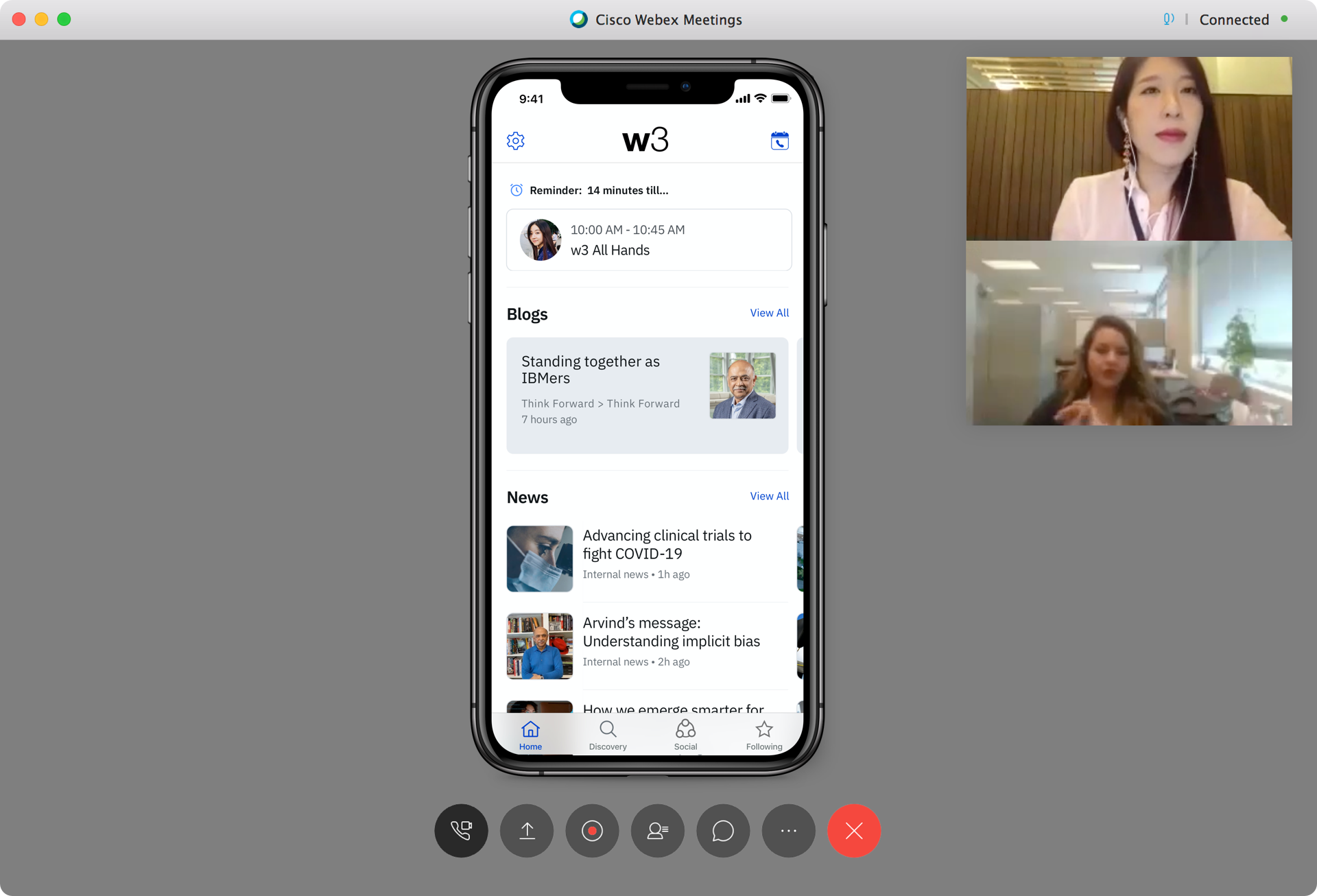Open the w3 All Hands meeting card
This screenshot has height=896, width=1317.
[648, 240]
